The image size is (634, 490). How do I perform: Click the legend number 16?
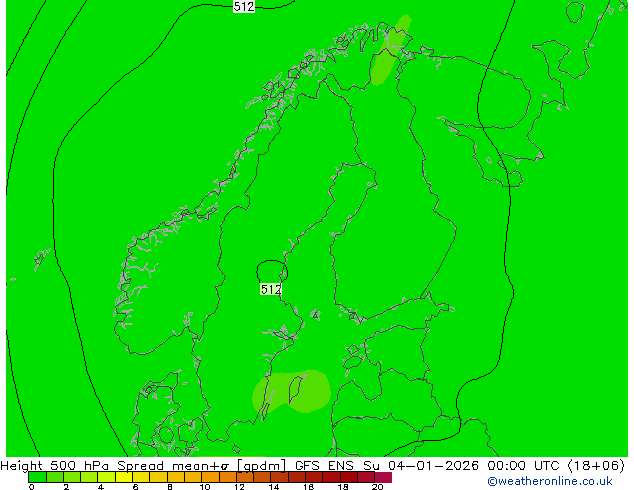pyautogui.click(x=309, y=487)
